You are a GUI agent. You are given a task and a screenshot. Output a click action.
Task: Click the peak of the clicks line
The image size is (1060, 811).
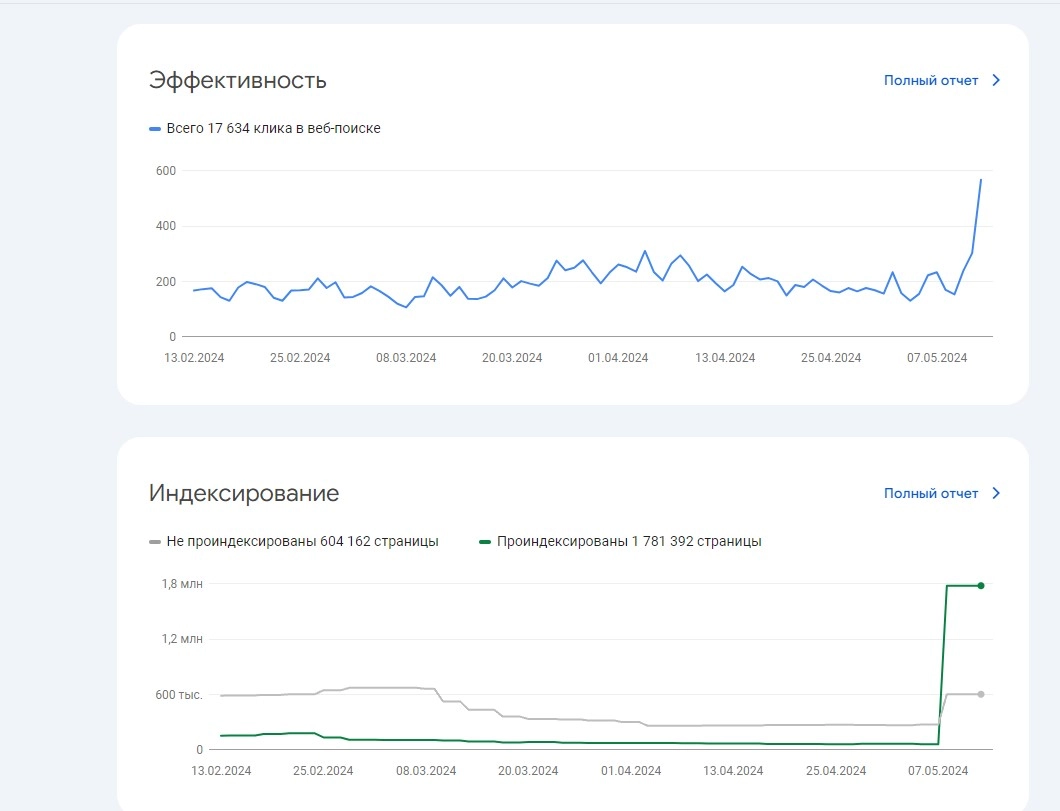point(981,180)
